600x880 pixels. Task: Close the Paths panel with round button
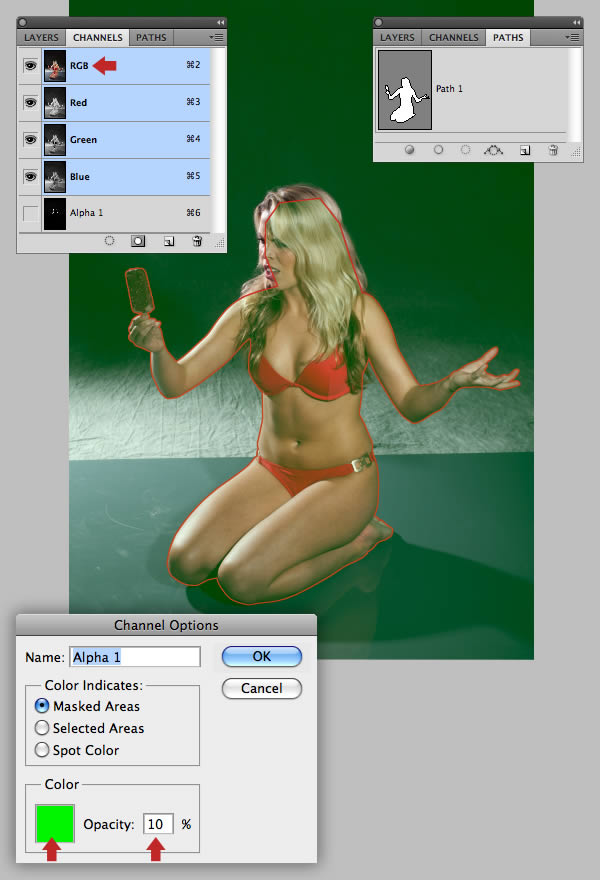click(x=379, y=22)
